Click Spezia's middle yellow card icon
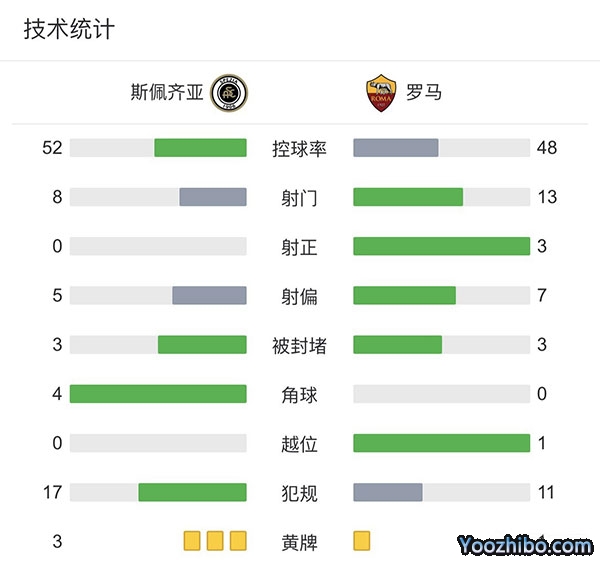The image size is (600, 561). [x=215, y=541]
